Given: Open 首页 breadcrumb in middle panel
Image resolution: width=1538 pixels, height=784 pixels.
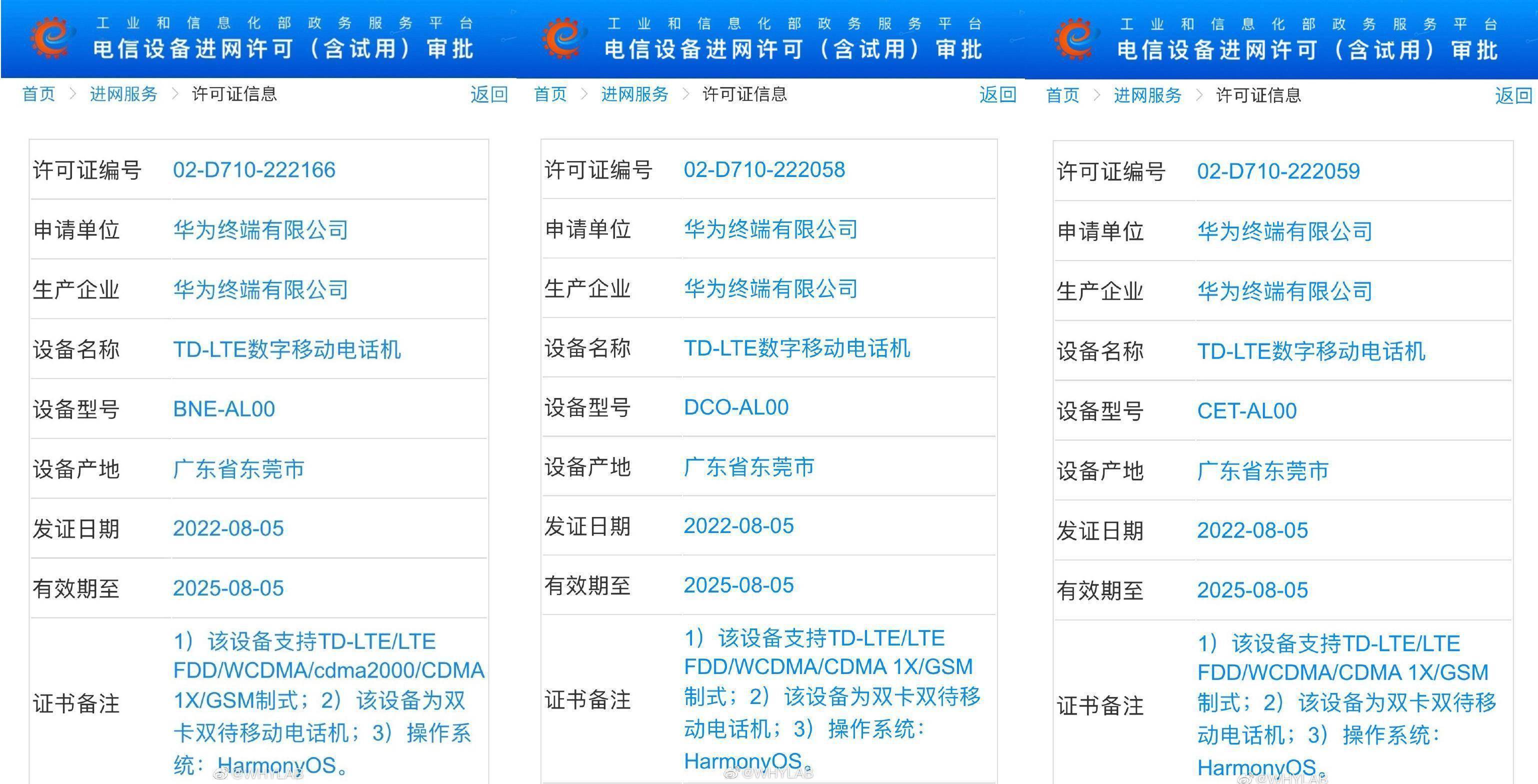Looking at the screenshot, I should point(550,94).
